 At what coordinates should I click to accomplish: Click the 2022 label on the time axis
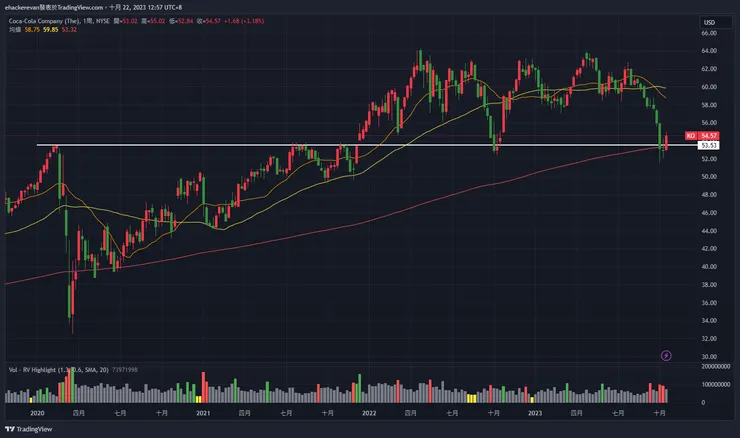tap(369, 413)
